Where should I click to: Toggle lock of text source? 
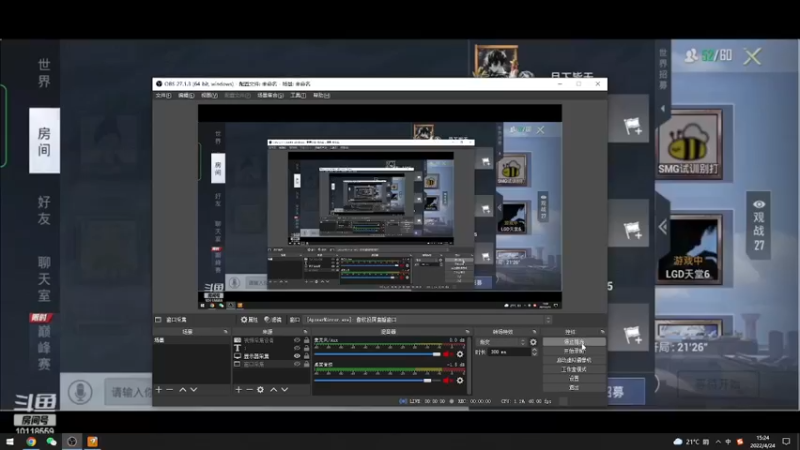306,348
